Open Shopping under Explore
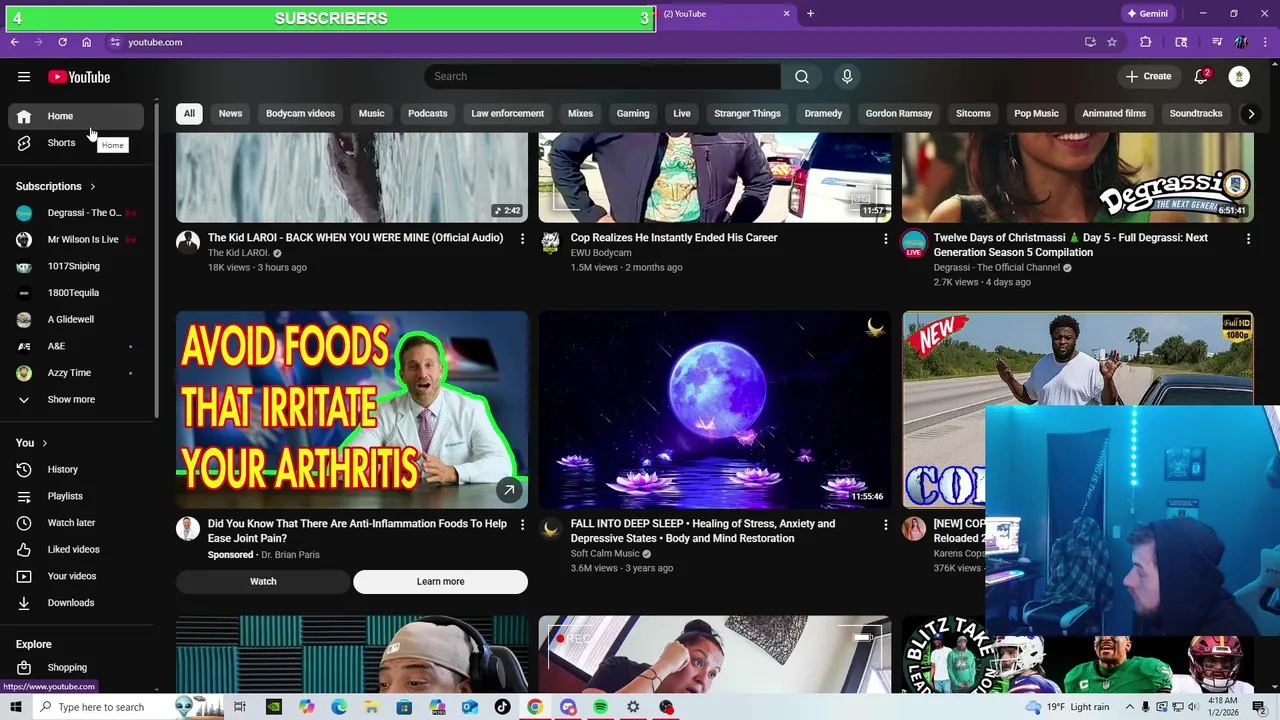 pos(76,667)
